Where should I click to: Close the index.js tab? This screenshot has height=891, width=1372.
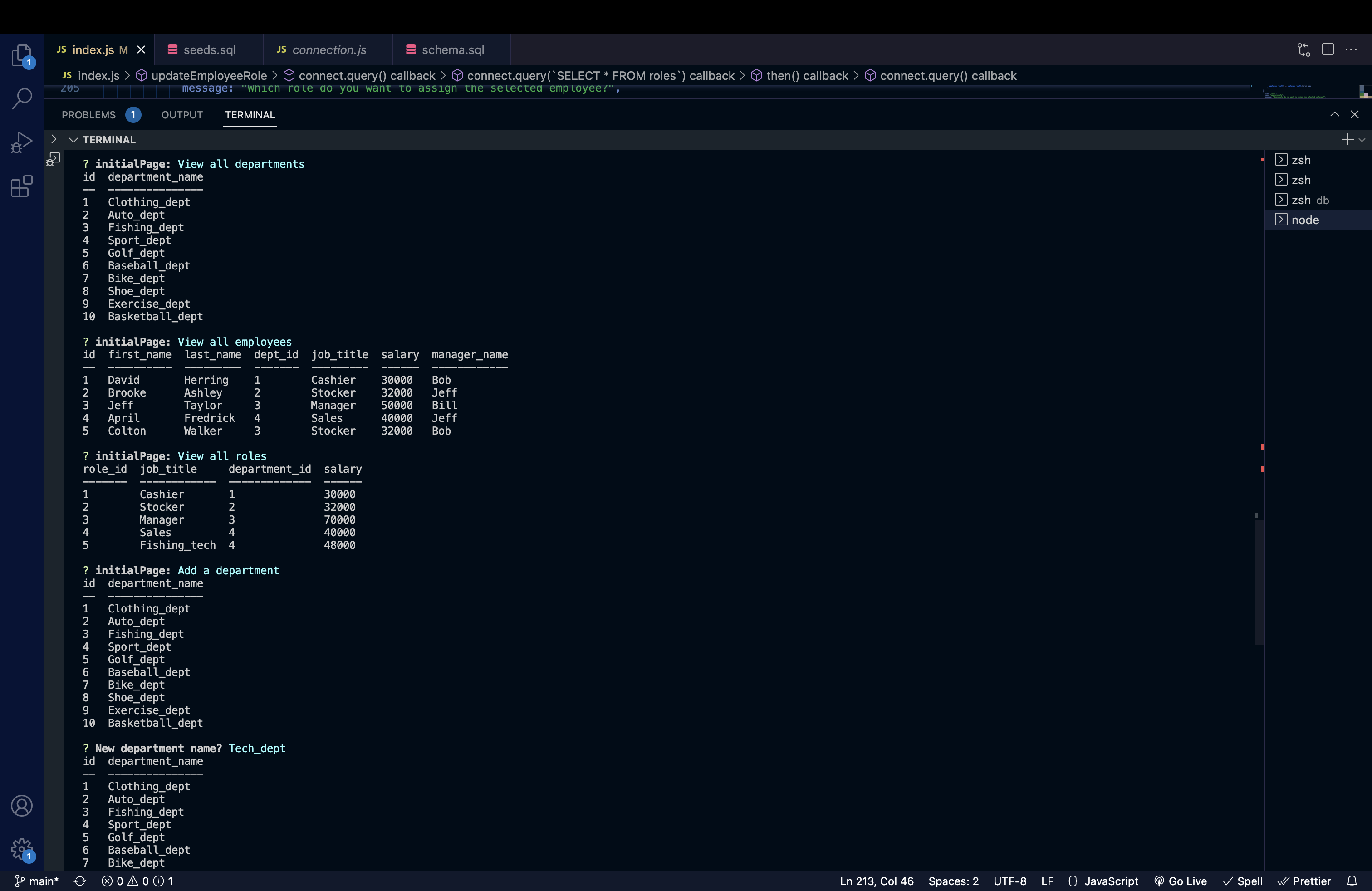point(141,49)
